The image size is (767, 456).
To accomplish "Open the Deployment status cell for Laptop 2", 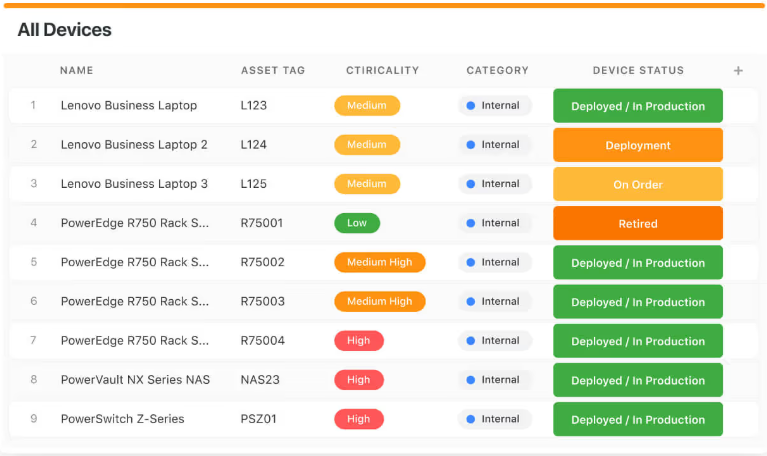I will 637,145.
